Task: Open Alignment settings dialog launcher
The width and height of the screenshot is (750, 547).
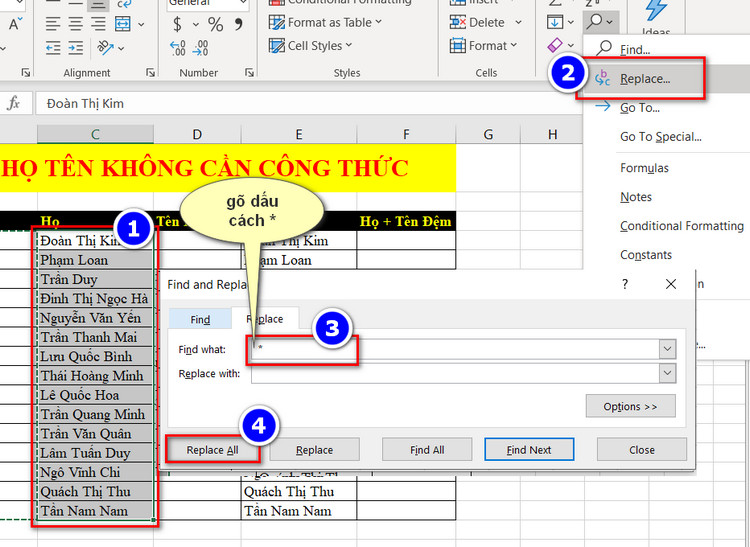Action: (x=150, y=73)
